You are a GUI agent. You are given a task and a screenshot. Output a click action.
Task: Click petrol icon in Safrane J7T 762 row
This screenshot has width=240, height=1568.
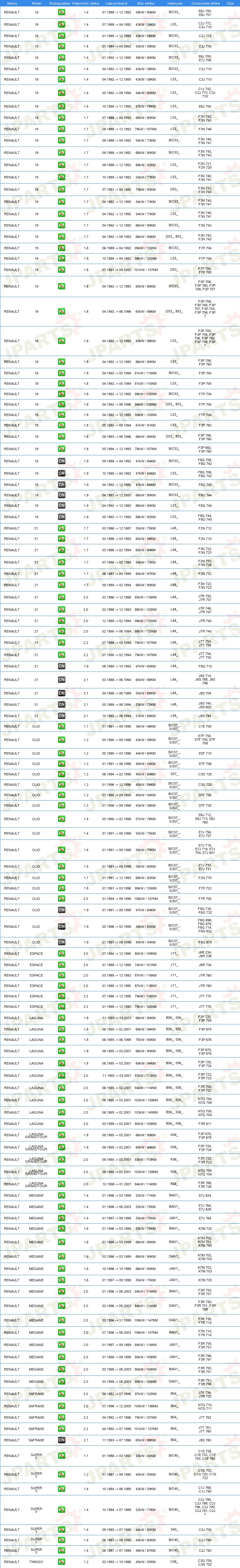61,1418
